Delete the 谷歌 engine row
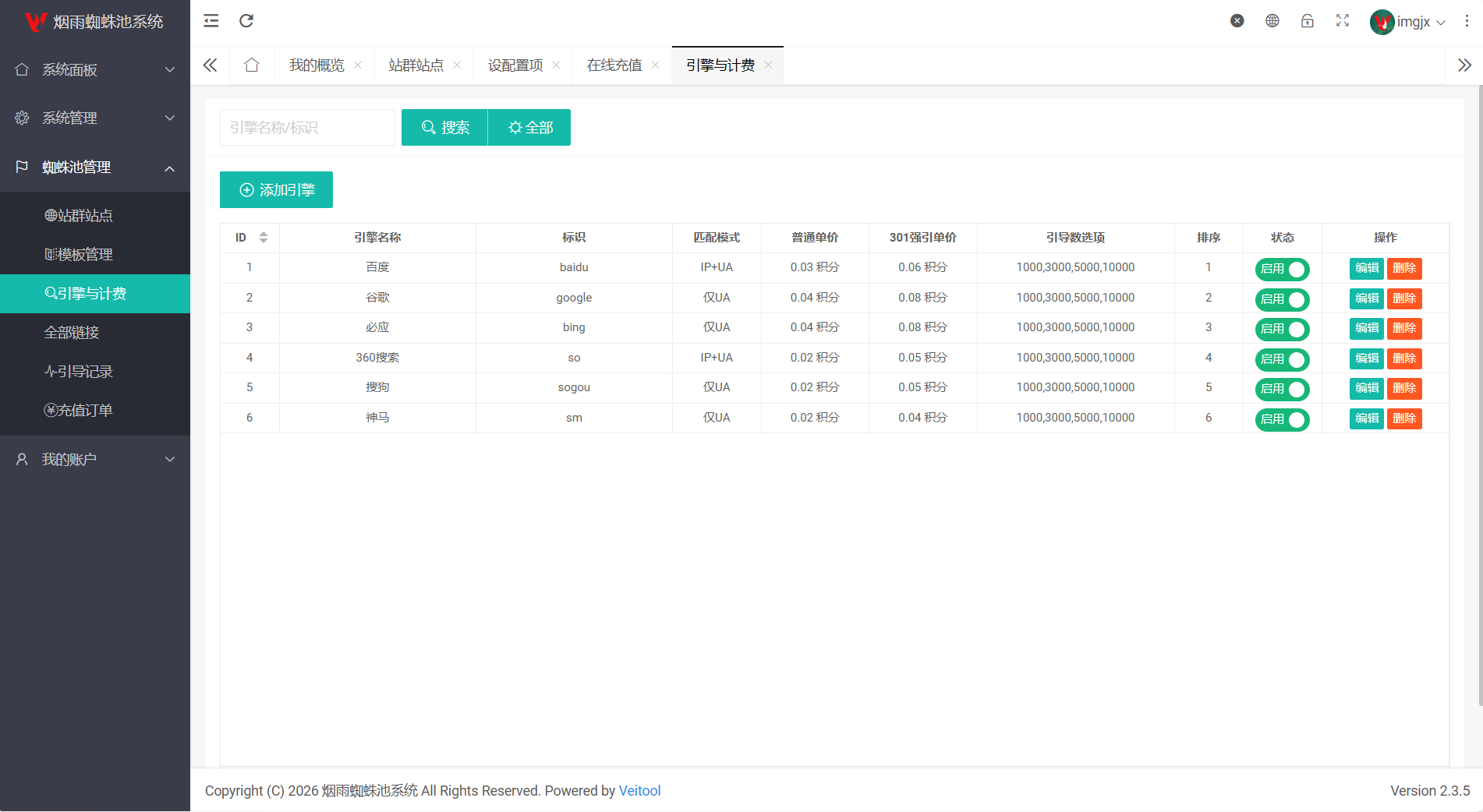The width and height of the screenshot is (1483, 812). (x=1404, y=298)
